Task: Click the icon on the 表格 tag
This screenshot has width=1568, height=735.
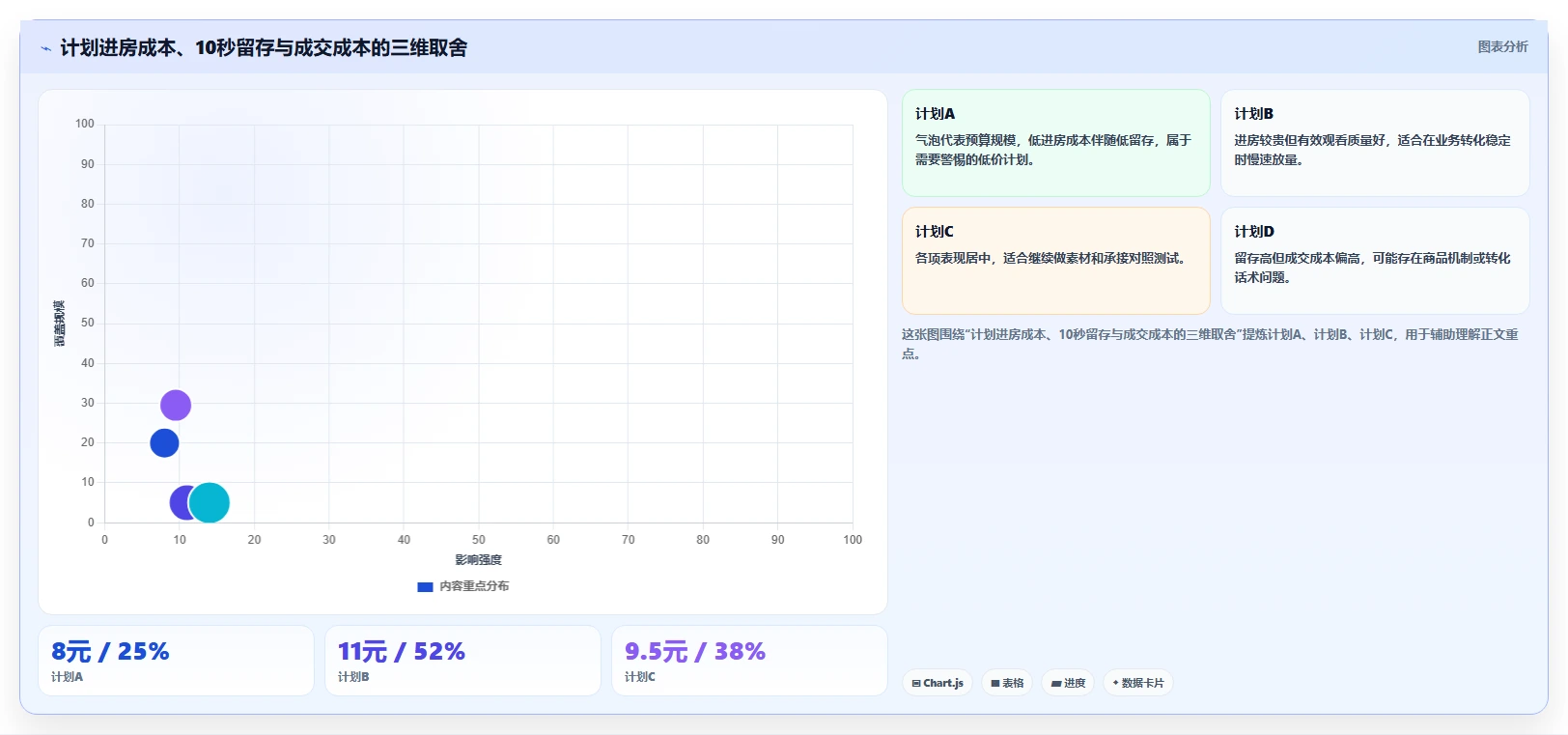Action: tap(995, 684)
